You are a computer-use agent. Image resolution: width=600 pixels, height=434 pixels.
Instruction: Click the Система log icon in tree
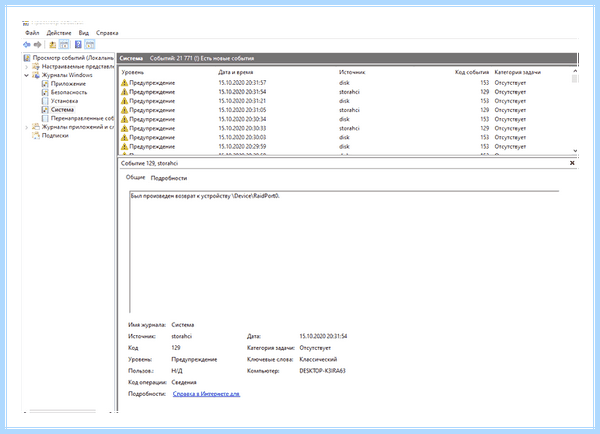pyautogui.click(x=45, y=109)
